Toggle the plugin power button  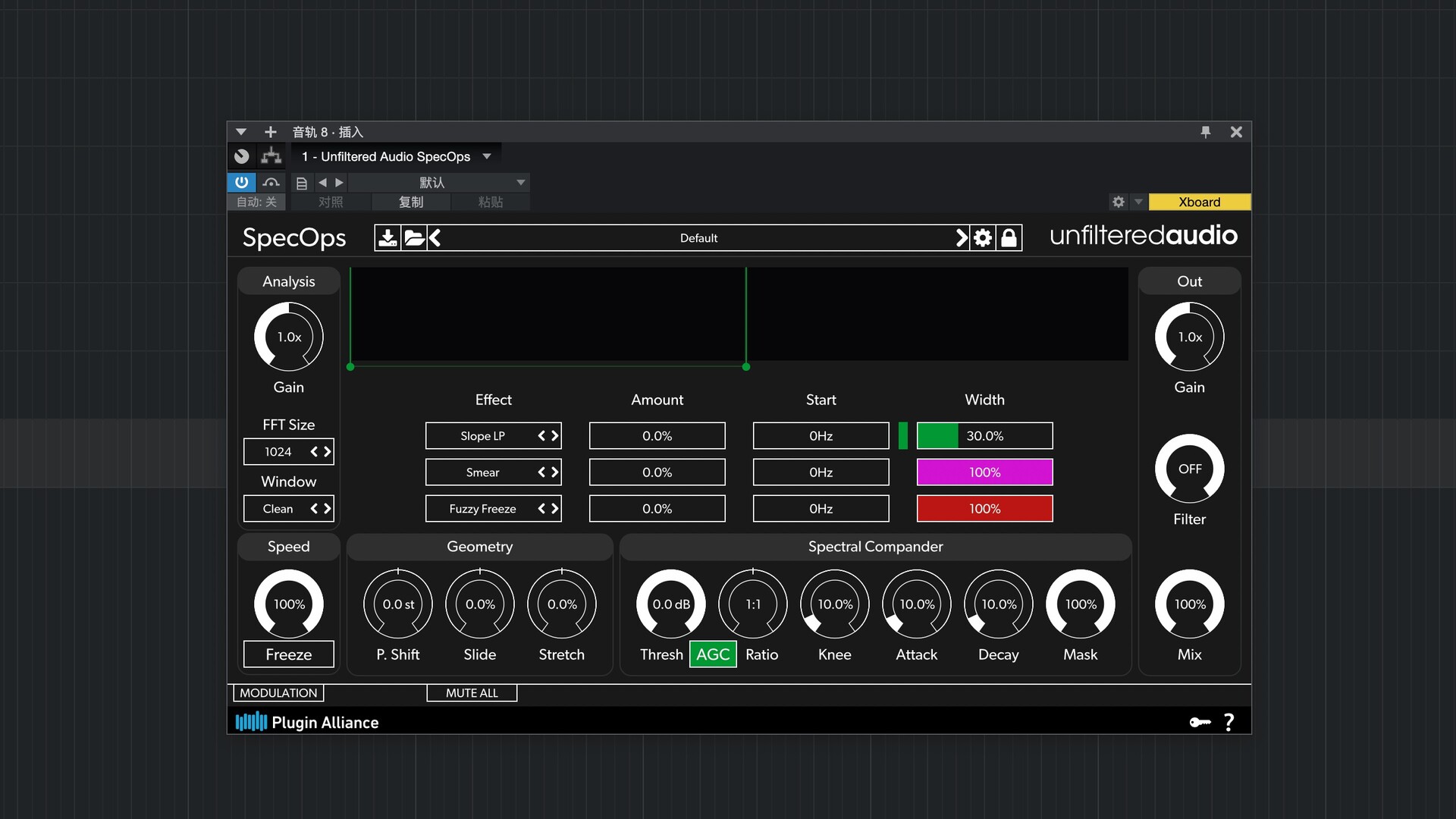[x=242, y=183]
